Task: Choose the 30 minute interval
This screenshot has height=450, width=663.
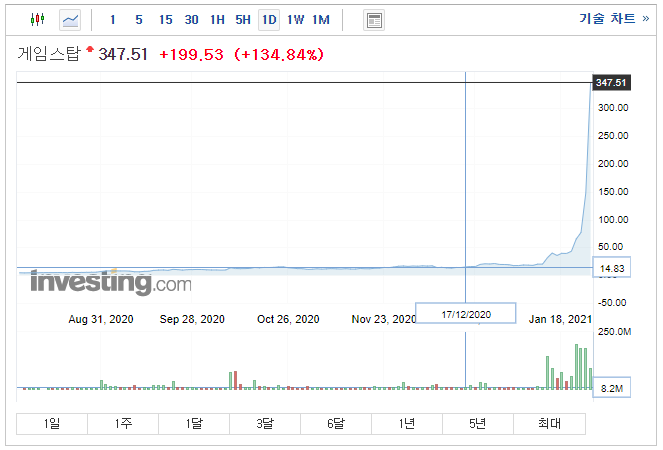Action: click(192, 20)
